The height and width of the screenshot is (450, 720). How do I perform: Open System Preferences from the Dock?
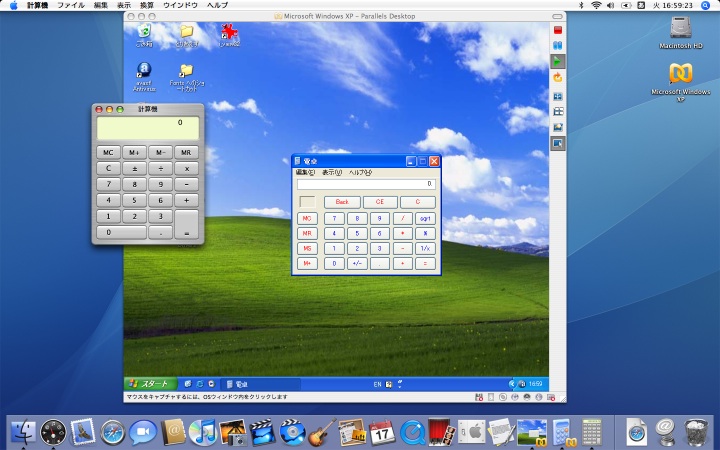tap(472, 432)
